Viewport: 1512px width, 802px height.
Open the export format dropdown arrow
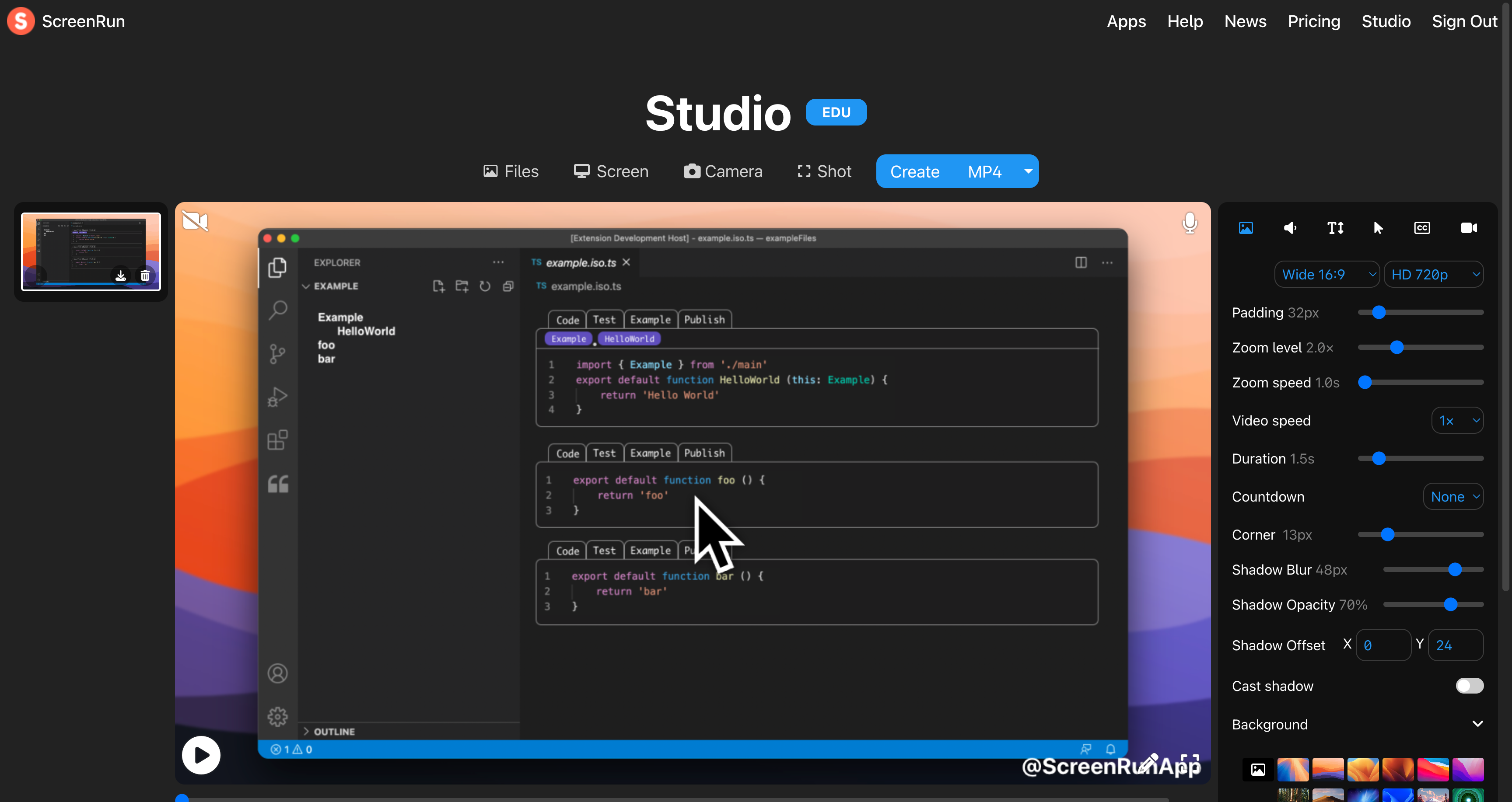(1028, 171)
